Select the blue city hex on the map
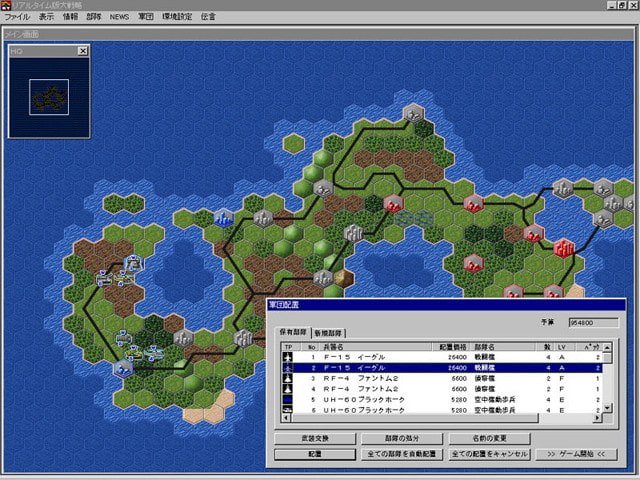640x480 pixels. tap(224, 216)
